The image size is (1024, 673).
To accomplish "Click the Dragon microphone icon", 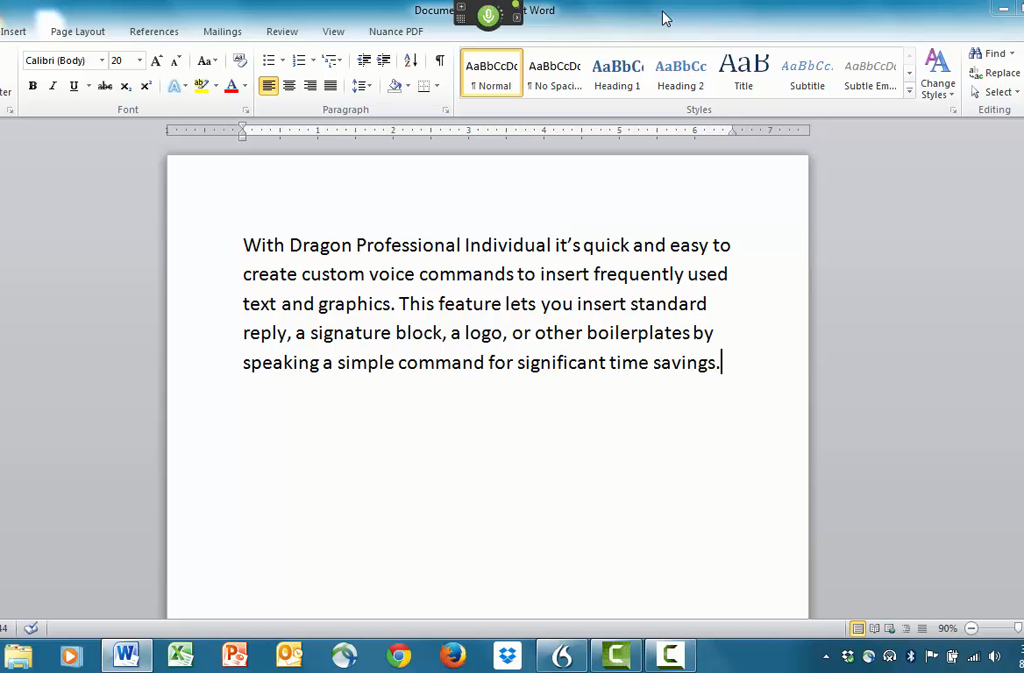I will 488,15.
